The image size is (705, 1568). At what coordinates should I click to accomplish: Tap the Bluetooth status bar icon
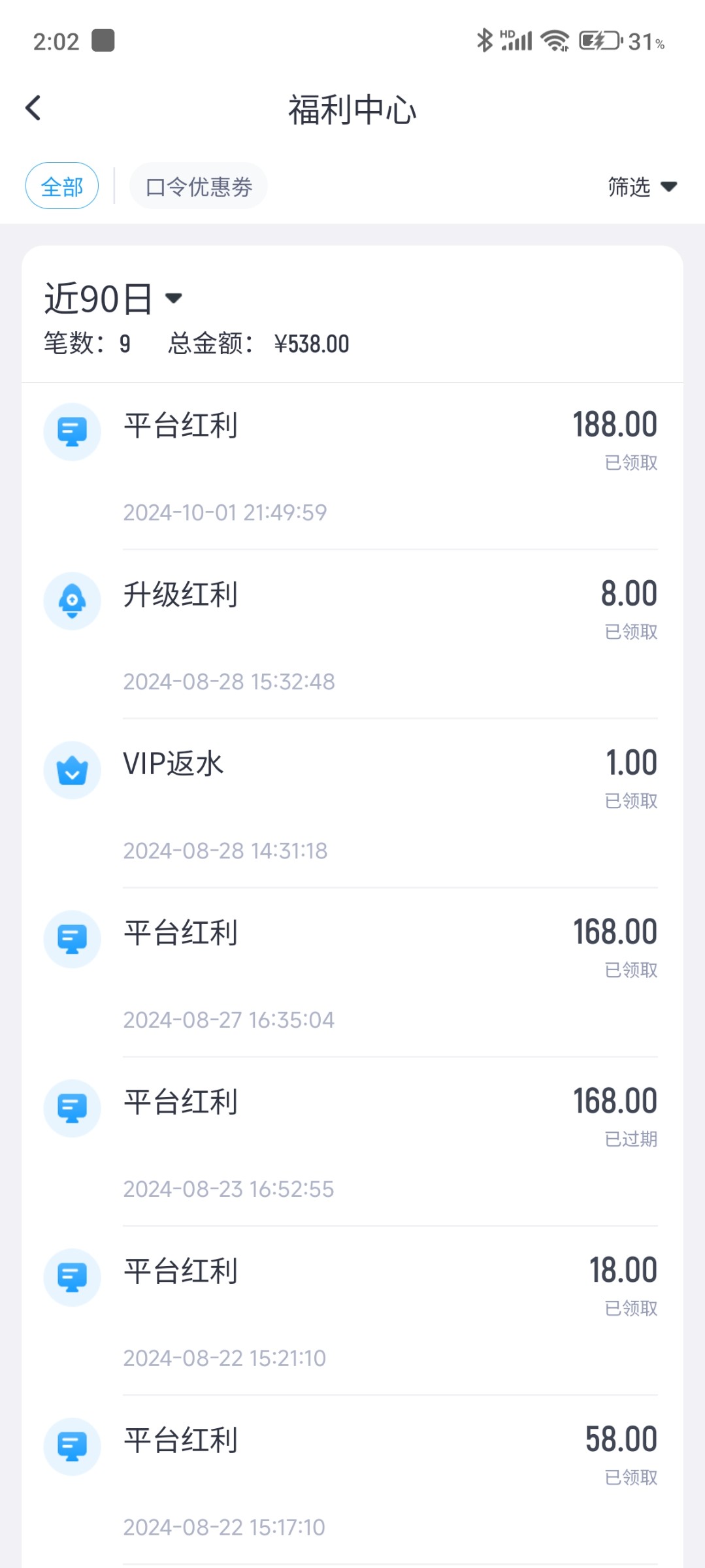[x=484, y=41]
